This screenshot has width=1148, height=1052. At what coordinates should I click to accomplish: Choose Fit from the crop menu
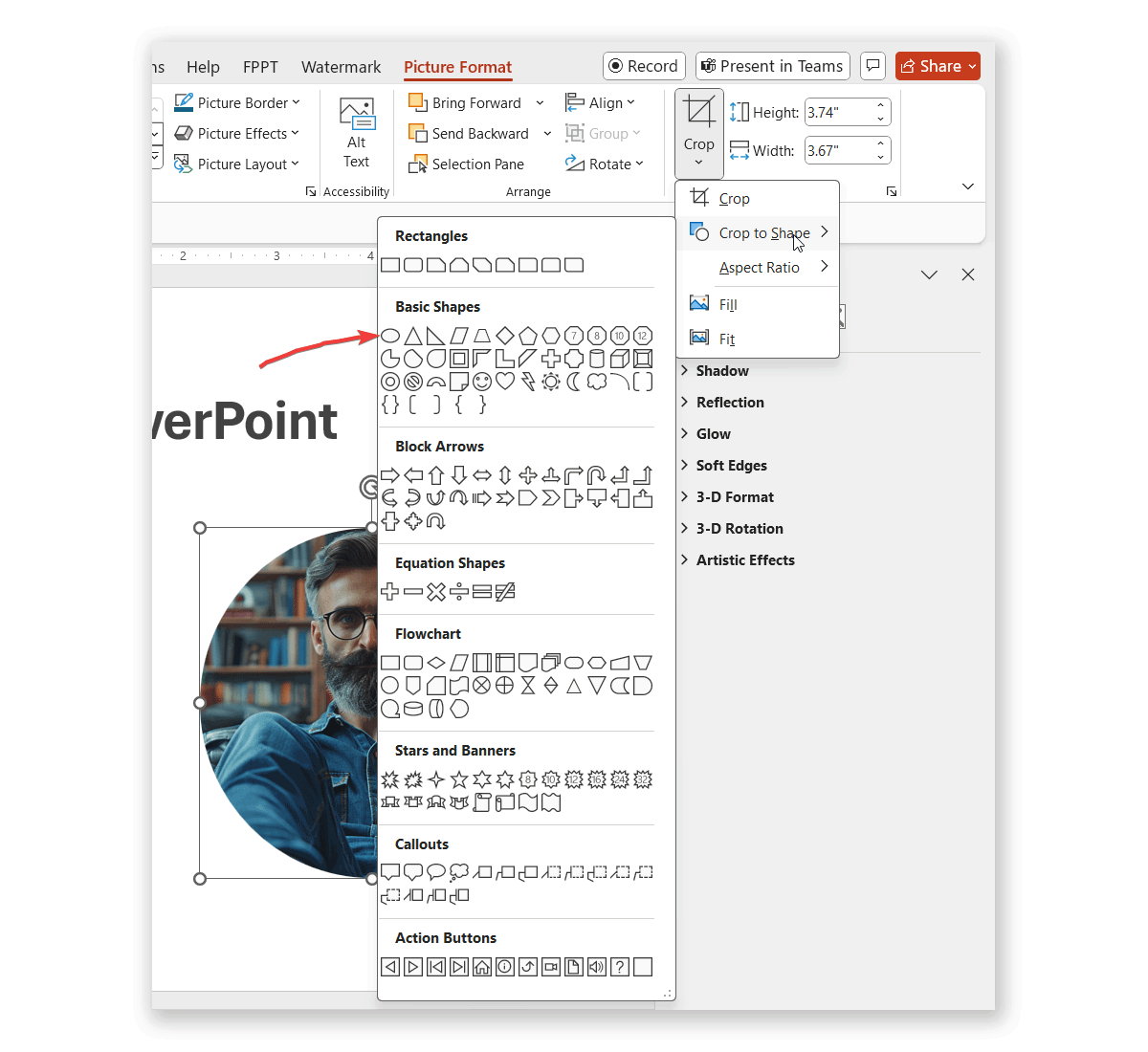tap(726, 339)
